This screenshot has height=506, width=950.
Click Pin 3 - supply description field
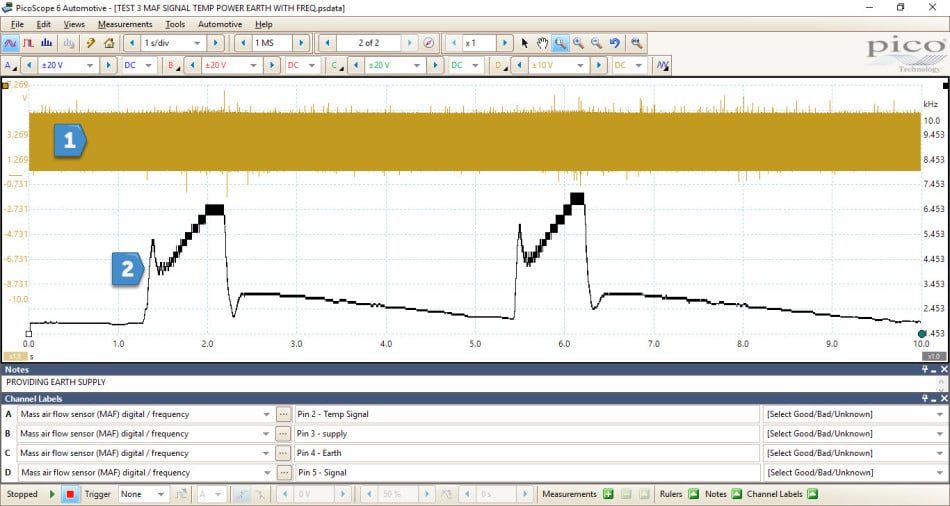(x=527, y=434)
